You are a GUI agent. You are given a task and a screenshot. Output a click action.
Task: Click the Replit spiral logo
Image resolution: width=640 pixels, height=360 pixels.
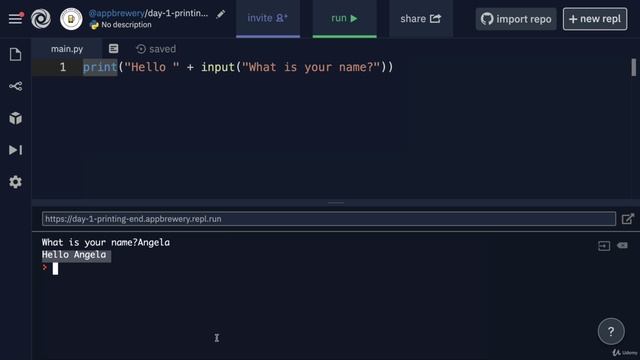(41, 18)
